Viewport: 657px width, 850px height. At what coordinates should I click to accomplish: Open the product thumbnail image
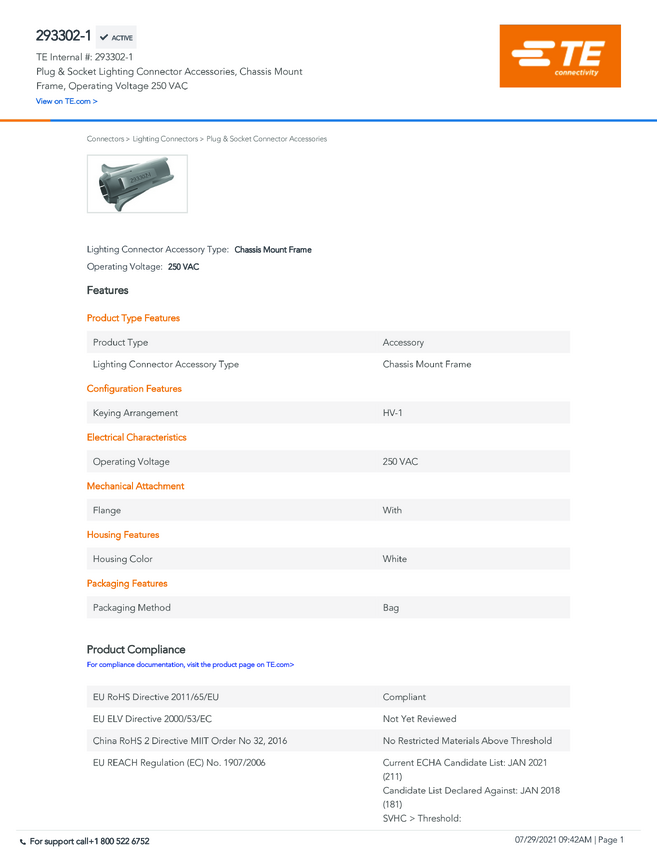tap(137, 184)
